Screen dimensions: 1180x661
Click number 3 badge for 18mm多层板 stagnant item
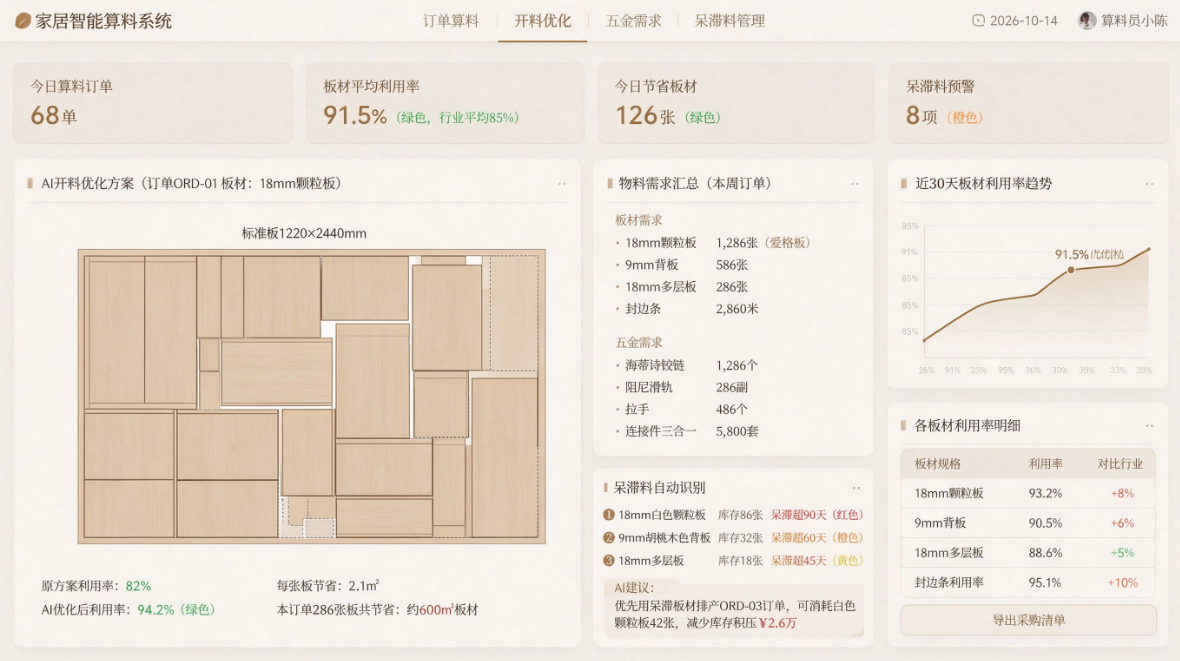(x=609, y=560)
